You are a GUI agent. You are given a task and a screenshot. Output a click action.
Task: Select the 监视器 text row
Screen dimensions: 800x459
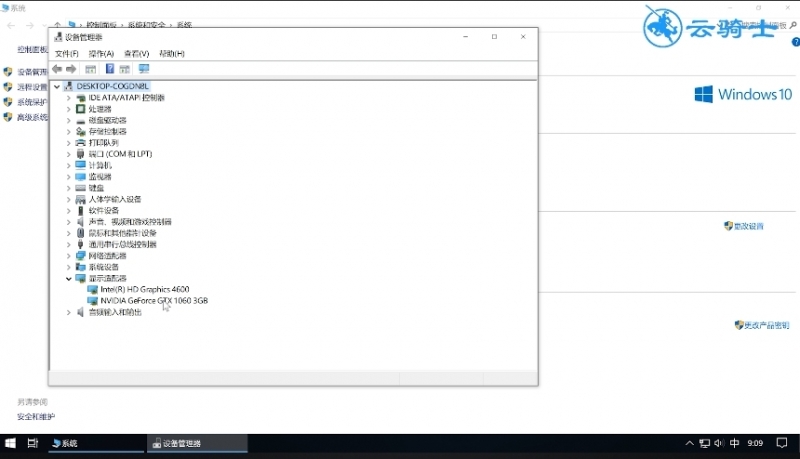pyautogui.click(x=100, y=176)
